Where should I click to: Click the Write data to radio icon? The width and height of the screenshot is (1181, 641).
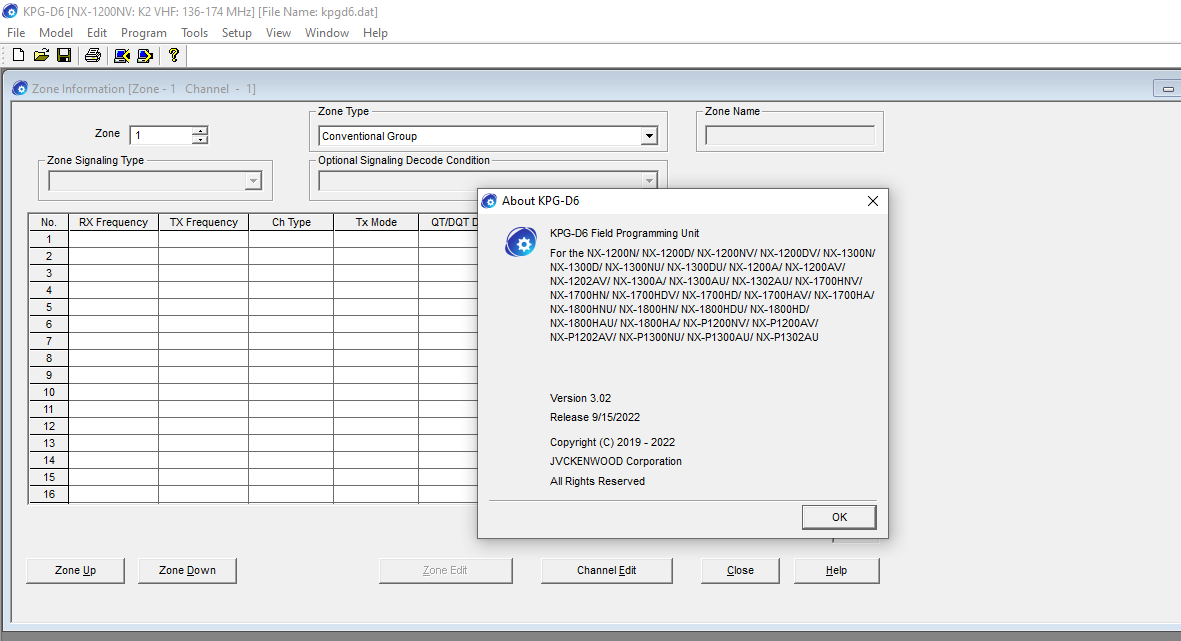point(145,55)
